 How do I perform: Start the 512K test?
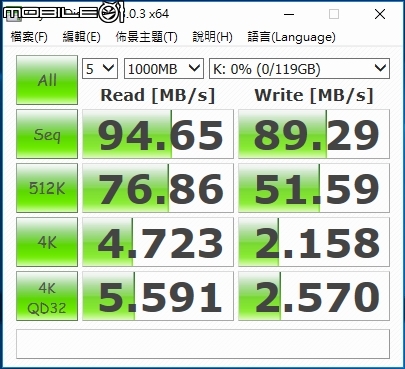(47, 188)
